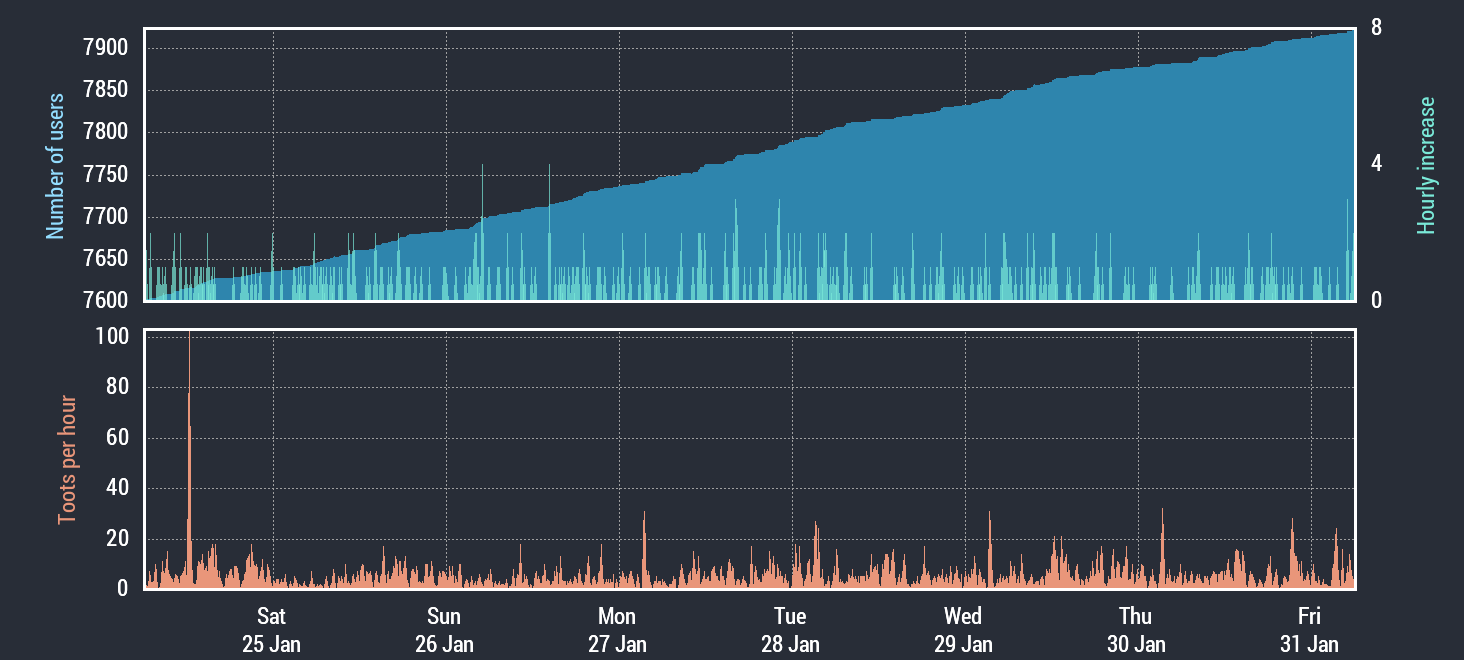Screen dimensions: 1464x660
Task: Click the 60 tick on toots axis
Action: click(x=119, y=438)
